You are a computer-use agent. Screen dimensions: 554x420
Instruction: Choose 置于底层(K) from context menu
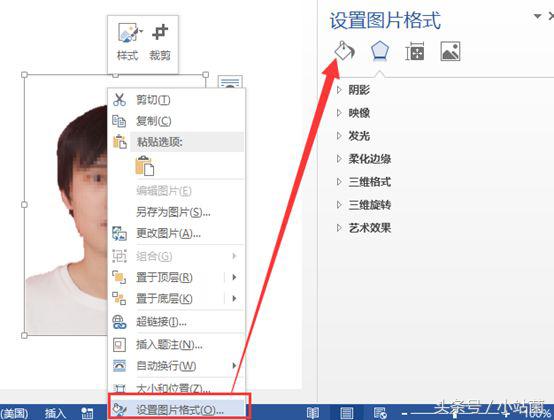coord(177,298)
